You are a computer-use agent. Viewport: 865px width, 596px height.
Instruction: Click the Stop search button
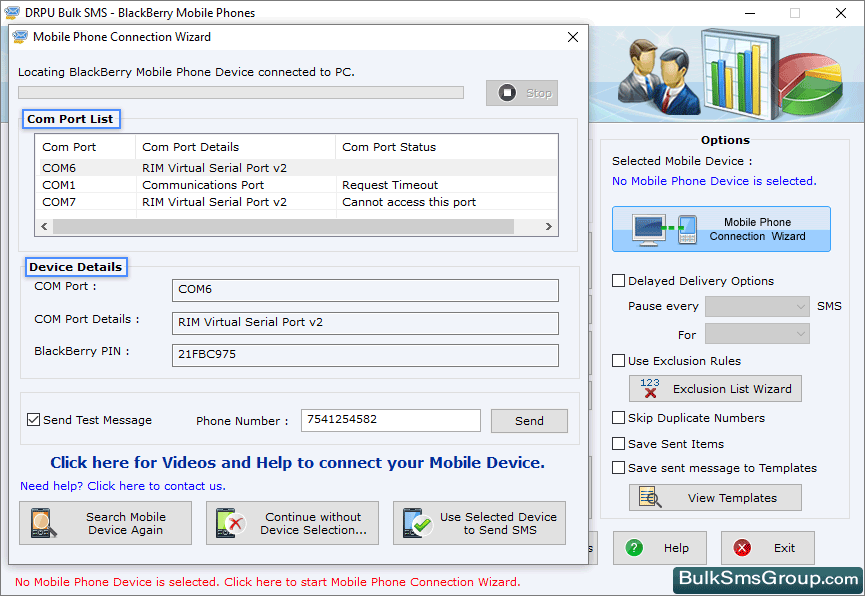[x=521, y=93]
